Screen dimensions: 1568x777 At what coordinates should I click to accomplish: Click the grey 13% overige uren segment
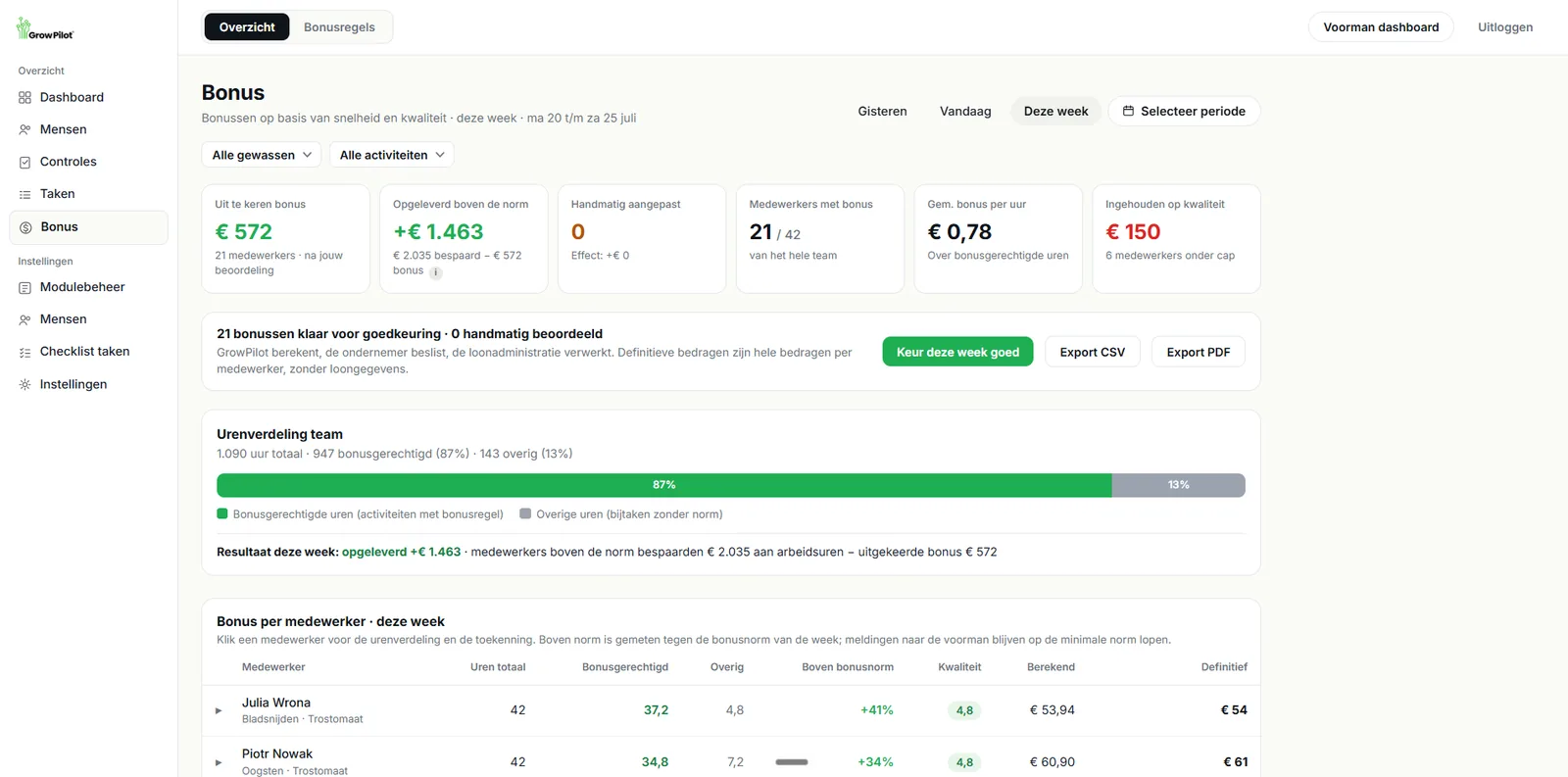point(1179,485)
